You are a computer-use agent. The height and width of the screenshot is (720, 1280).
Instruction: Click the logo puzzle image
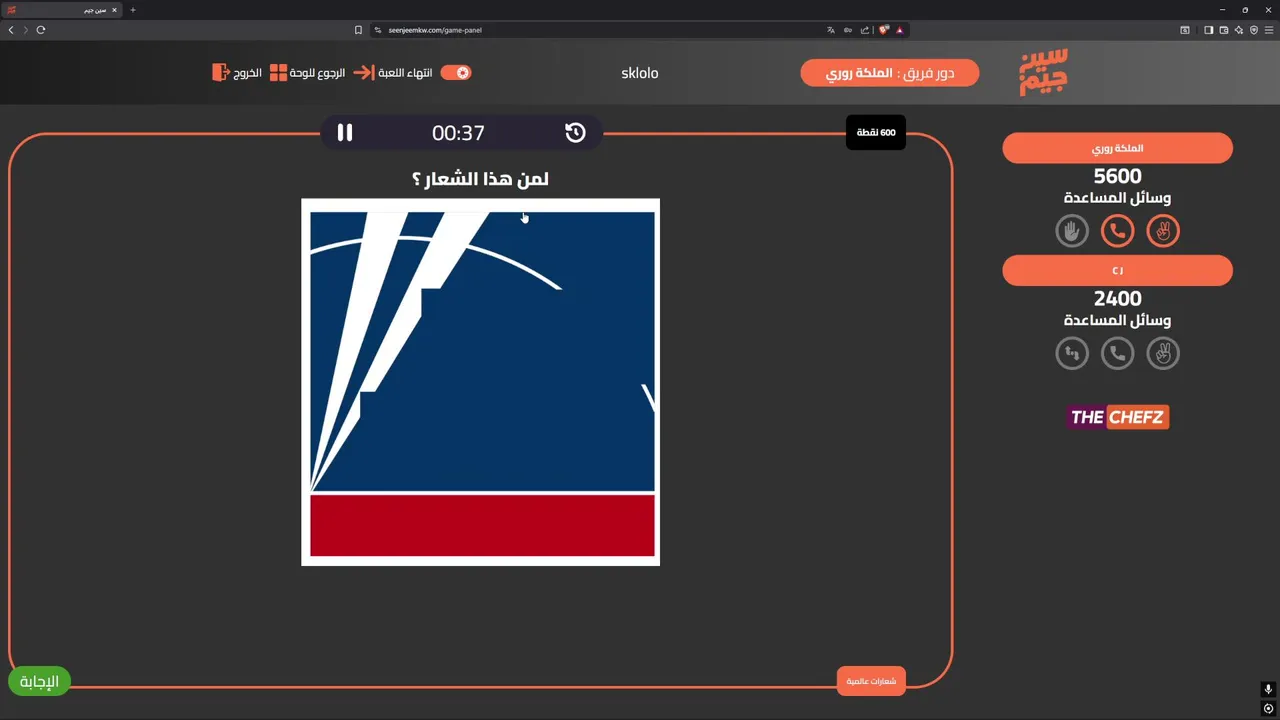481,382
